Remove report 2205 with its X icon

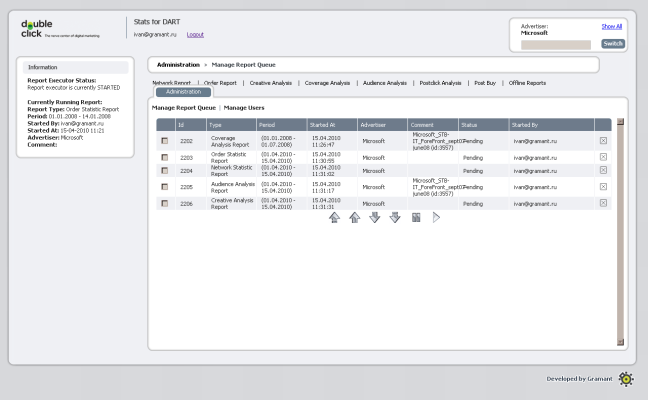[x=603, y=187]
